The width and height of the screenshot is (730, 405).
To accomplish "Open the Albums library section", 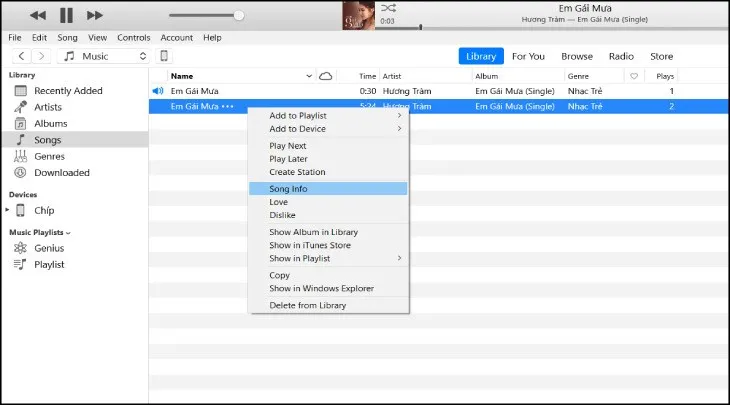I will 50,123.
